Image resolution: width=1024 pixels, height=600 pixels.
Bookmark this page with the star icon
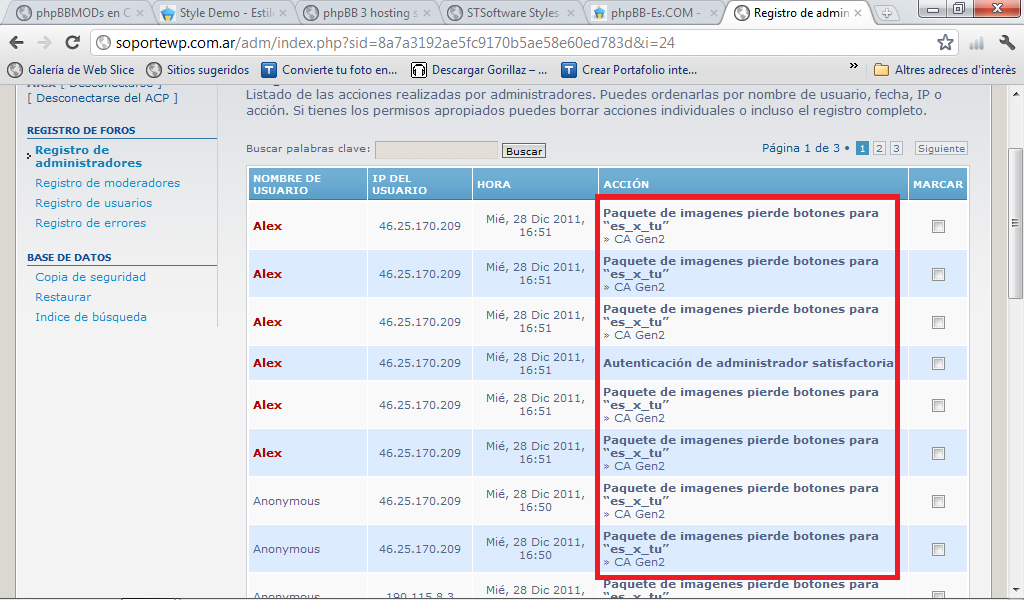pos(945,43)
